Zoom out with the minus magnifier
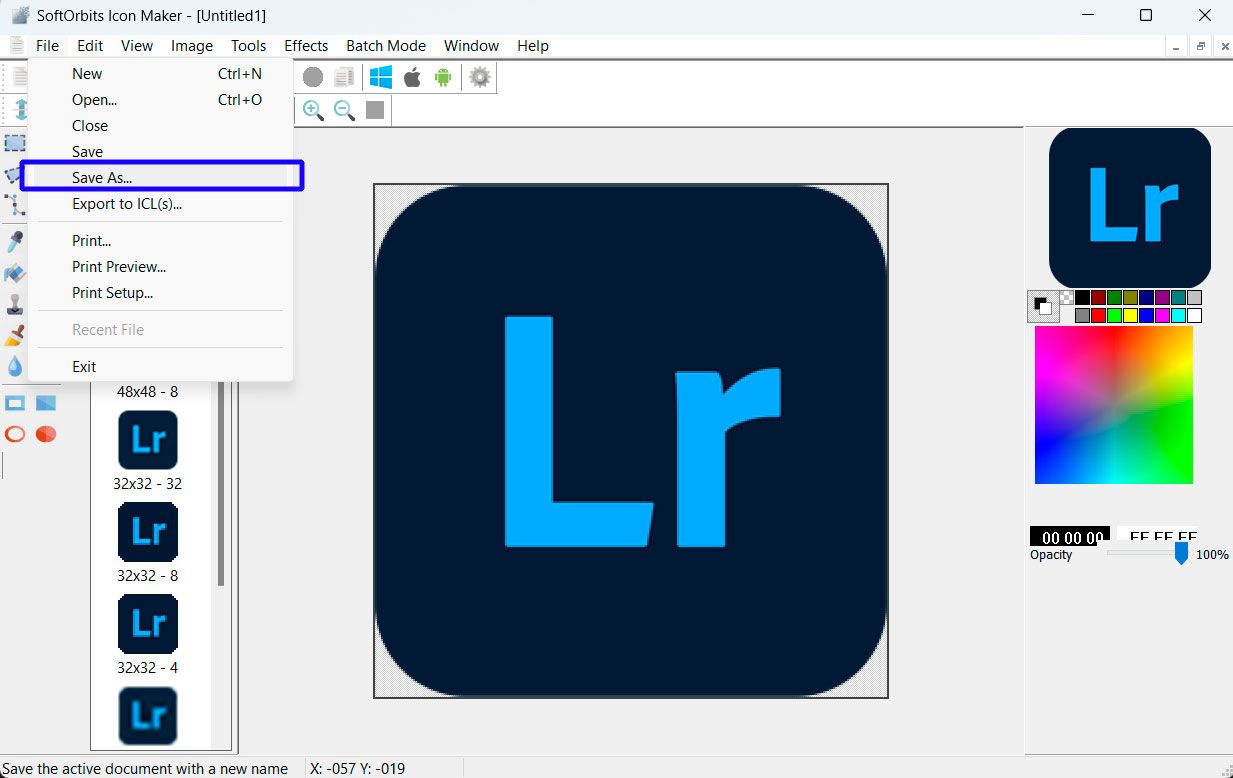Viewport: 1233px width, 778px height. 345,110
